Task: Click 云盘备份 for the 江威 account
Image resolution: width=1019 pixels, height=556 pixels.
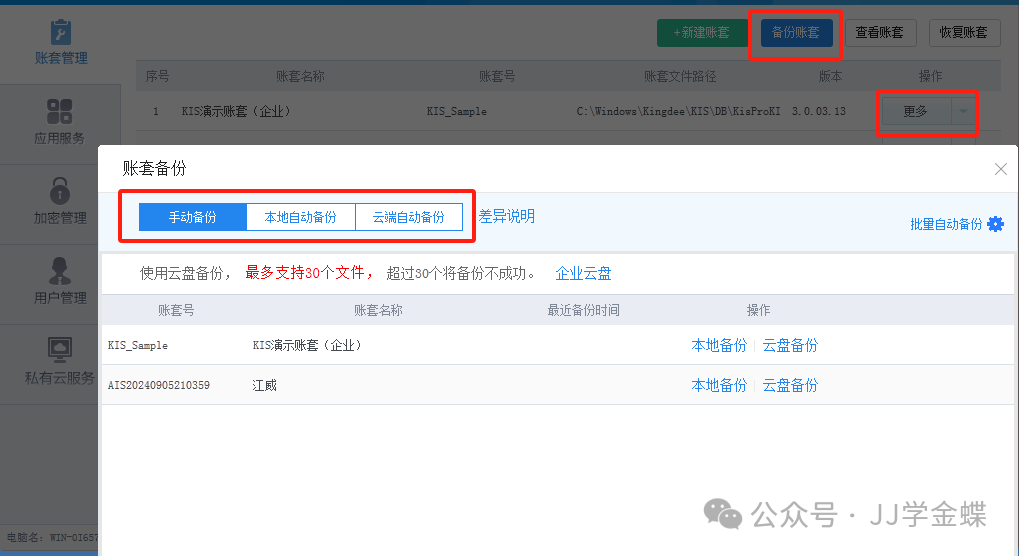Action: [x=790, y=385]
